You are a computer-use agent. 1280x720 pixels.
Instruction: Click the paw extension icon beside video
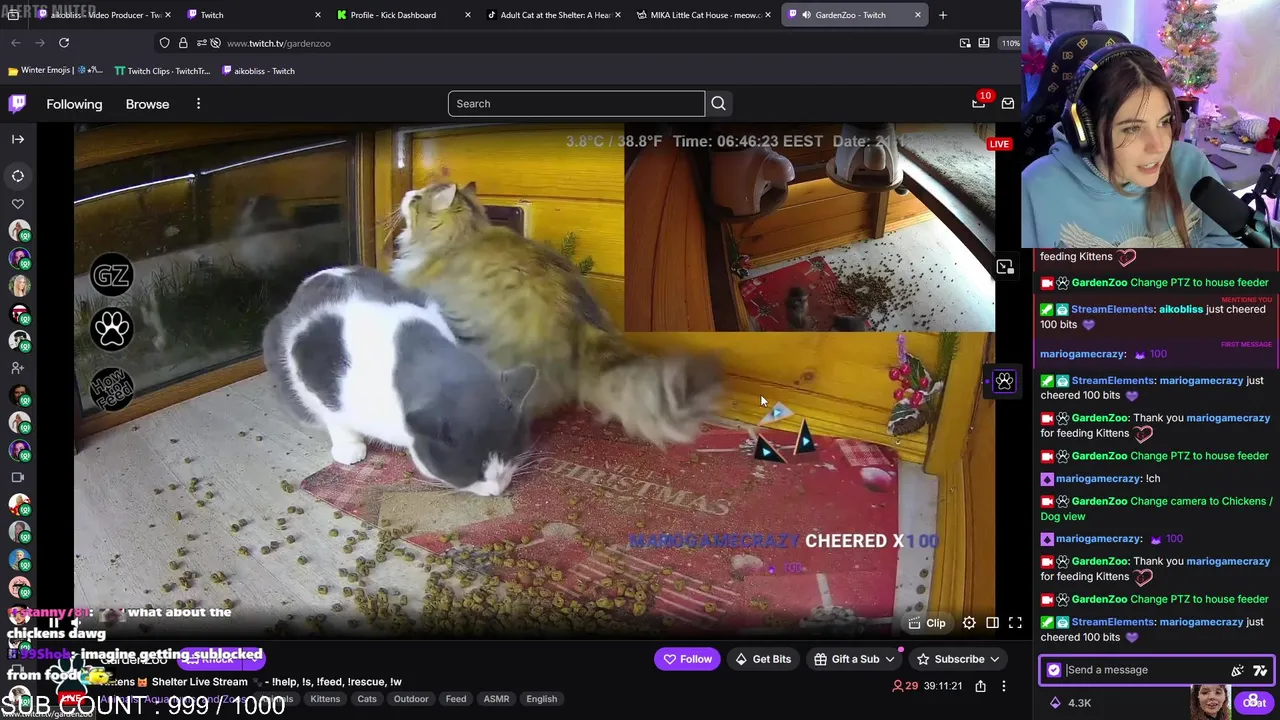pyautogui.click(x=1004, y=381)
